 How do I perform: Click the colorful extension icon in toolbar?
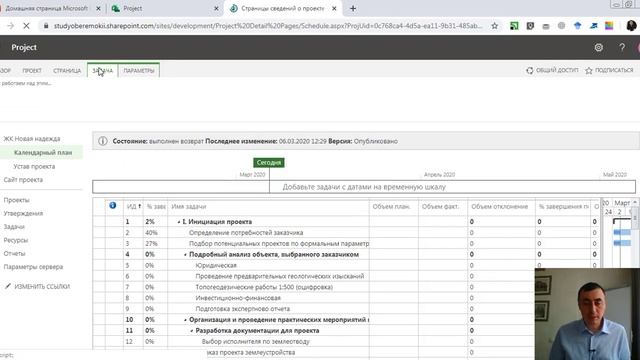[x=609, y=26]
